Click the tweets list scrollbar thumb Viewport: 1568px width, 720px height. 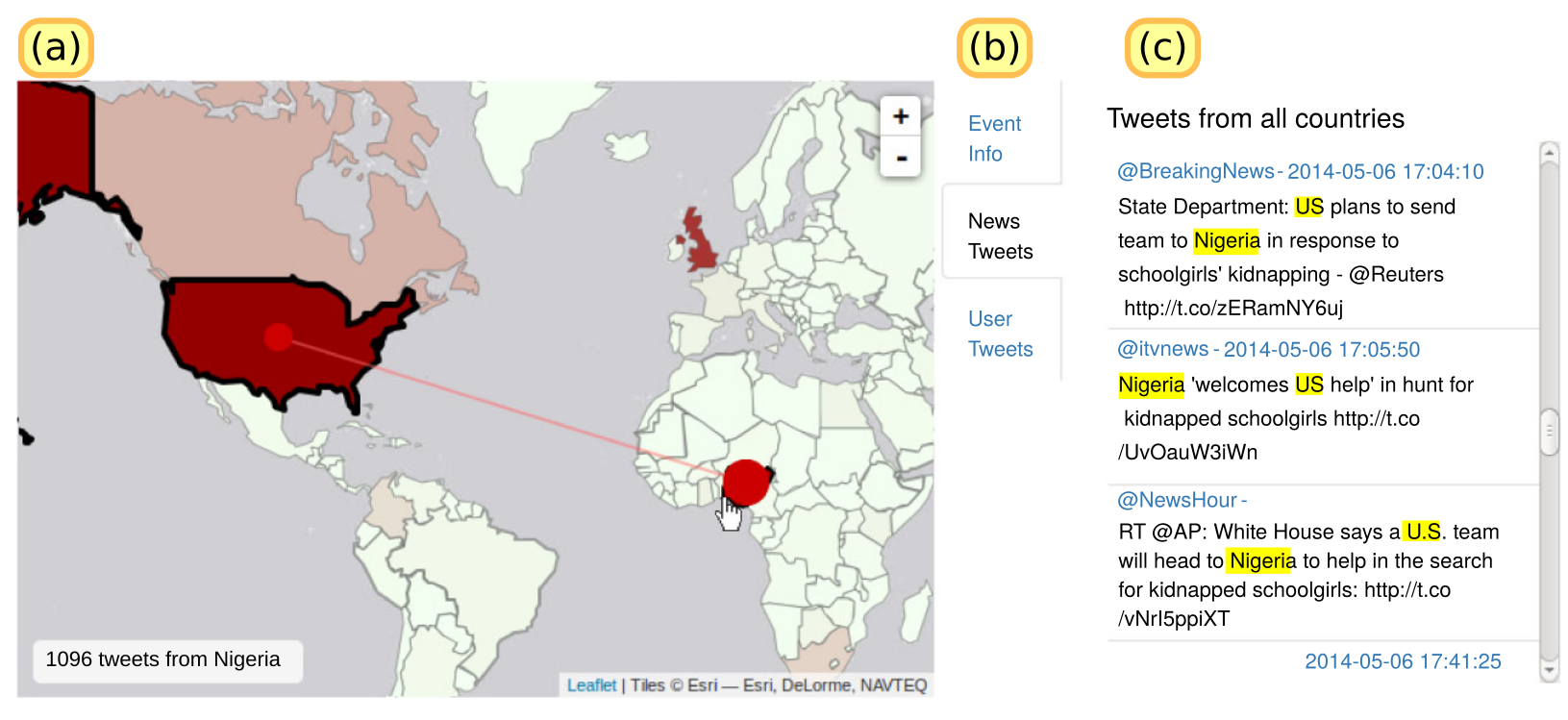pyautogui.click(x=1549, y=433)
